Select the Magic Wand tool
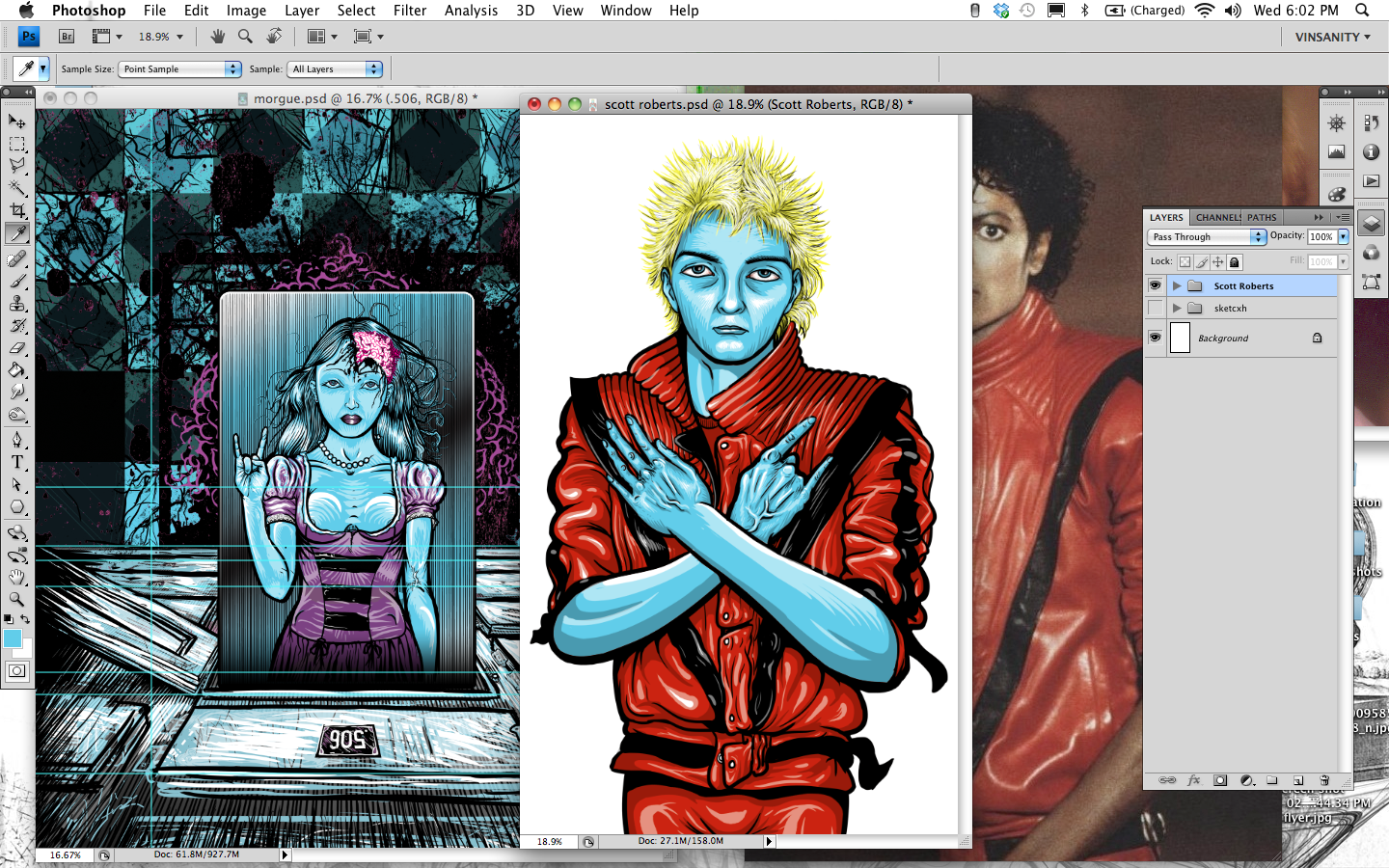This screenshot has height=868, width=1389. pyautogui.click(x=17, y=188)
